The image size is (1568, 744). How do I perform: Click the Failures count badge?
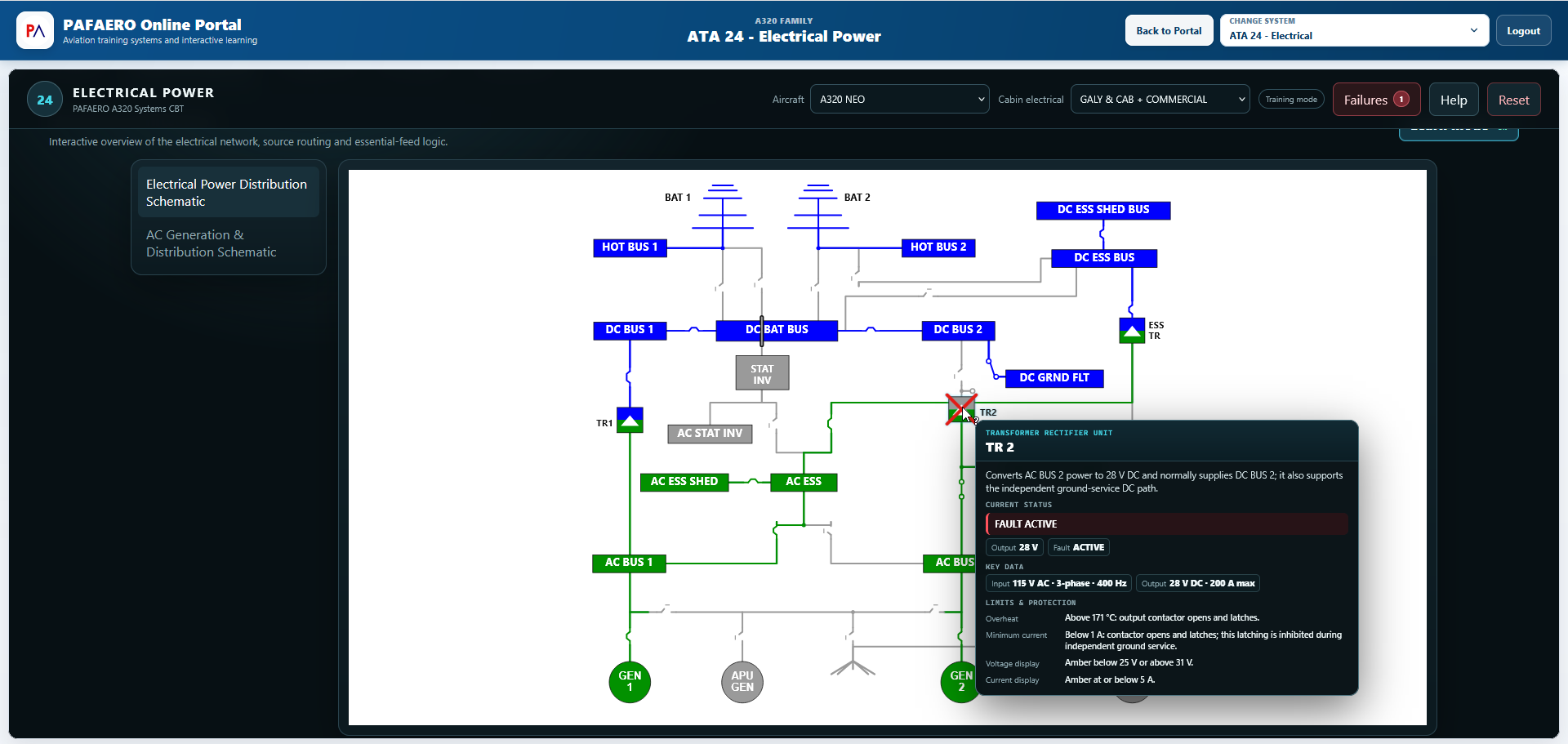[1401, 100]
